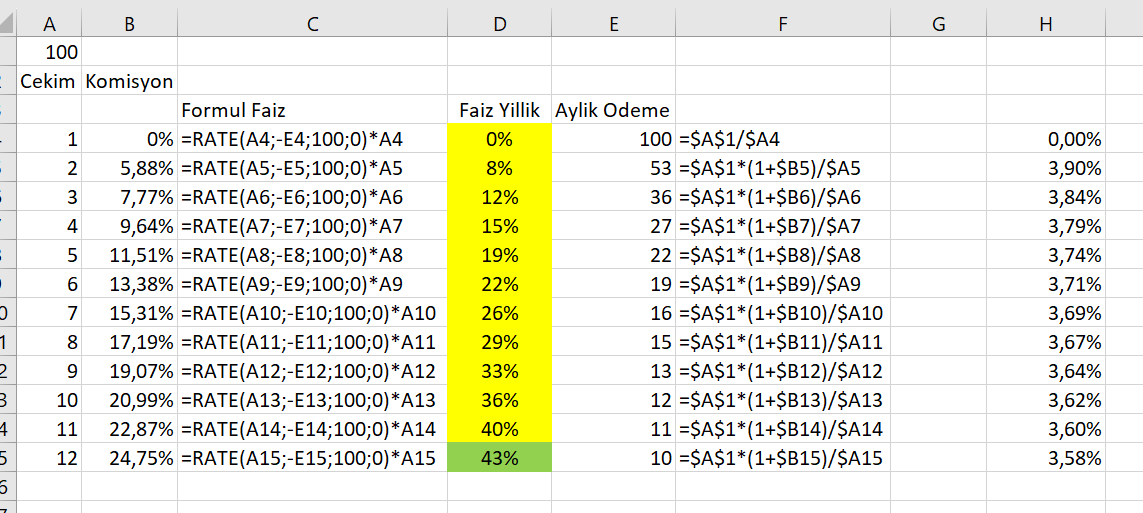Select the 3,90% cell in column H
1143x513 pixels.
click(1046, 168)
